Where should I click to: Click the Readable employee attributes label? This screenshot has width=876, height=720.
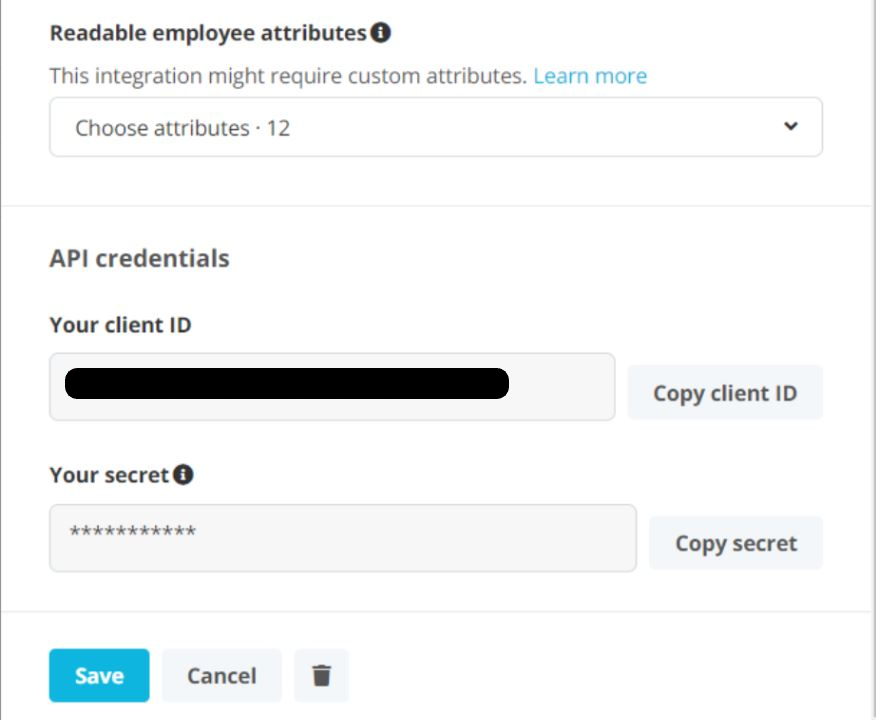point(208,33)
